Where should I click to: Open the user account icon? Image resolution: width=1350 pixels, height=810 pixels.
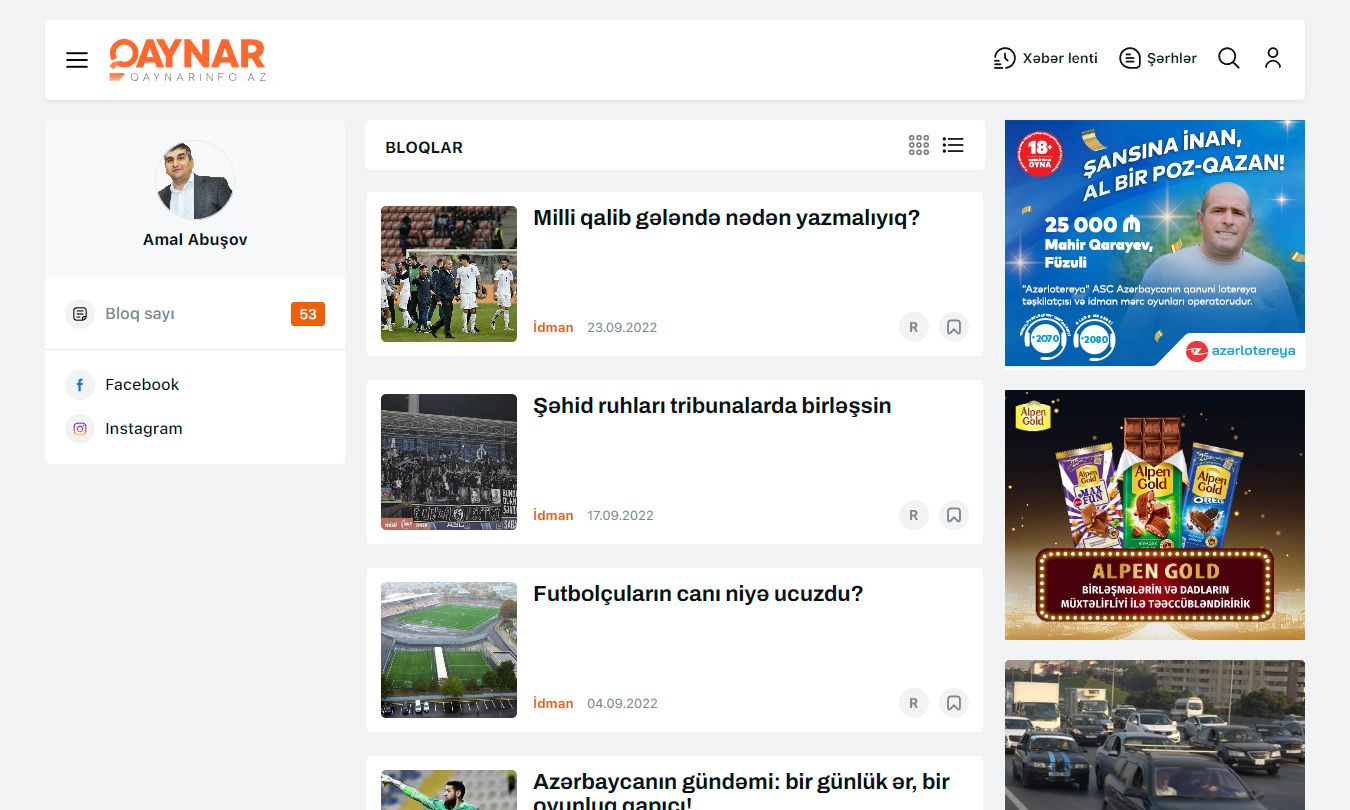pyautogui.click(x=1272, y=58)
